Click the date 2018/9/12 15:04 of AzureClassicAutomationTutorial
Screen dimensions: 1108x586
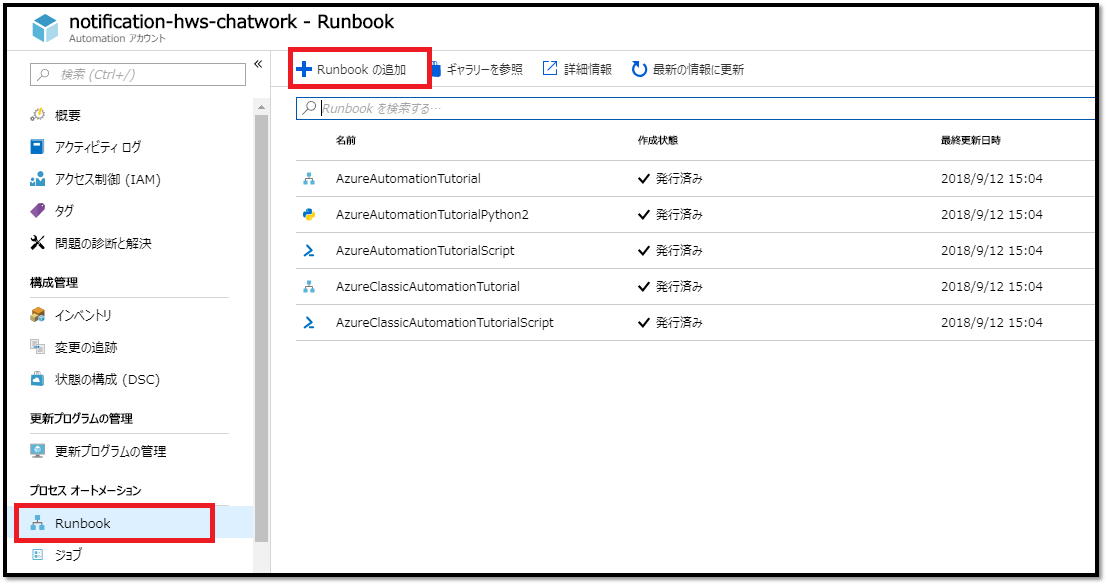992,286
